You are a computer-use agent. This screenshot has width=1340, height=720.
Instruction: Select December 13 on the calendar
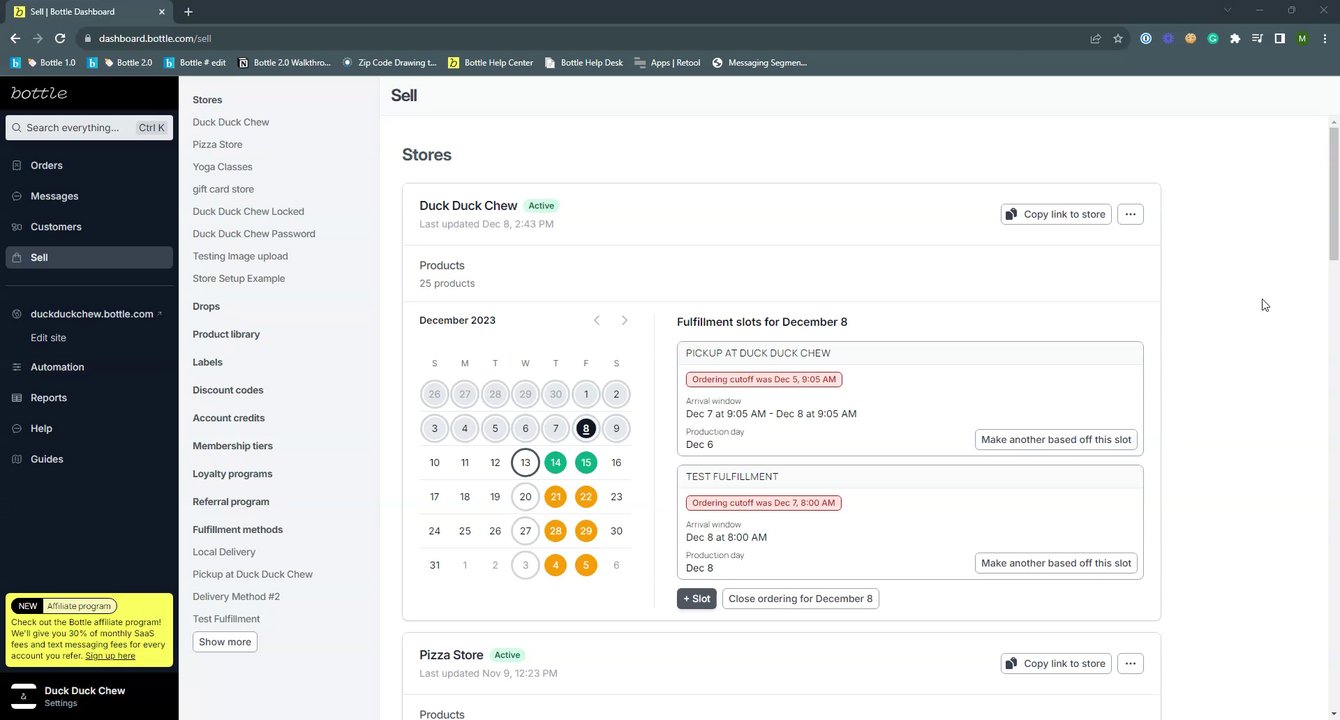525,462
